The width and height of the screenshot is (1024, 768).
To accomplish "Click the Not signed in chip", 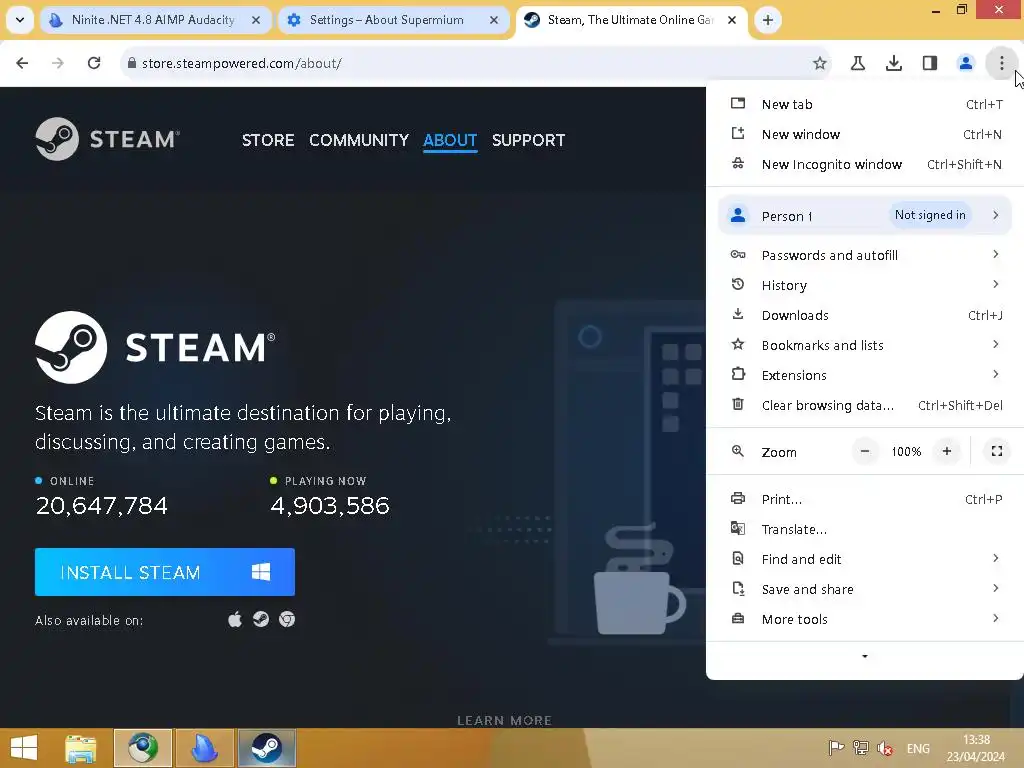I will (x=930, y=215).
